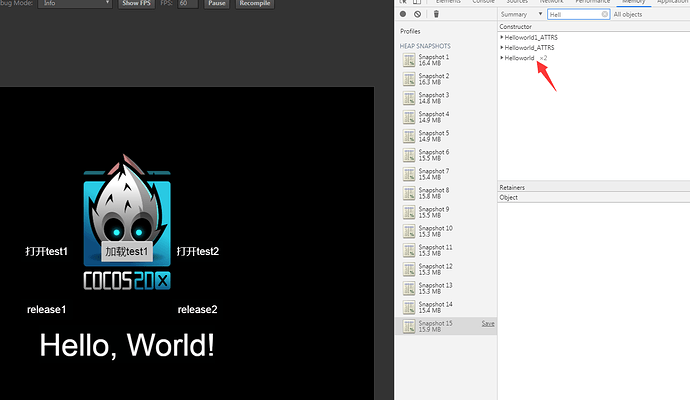The height and width of the screenshot is (400, 690).
Task: Select Snapshot 14 icon
Action: click(x=409, y=307)
